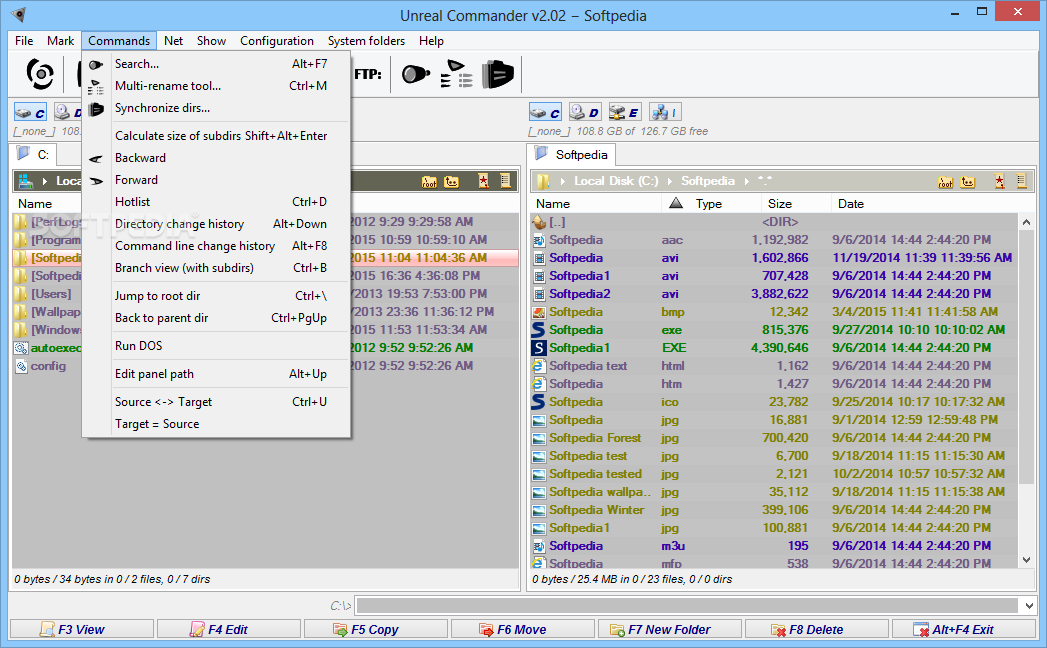This screenshot has height=648, width=1047.
Task: Sort right panel by Size column header
Action: tap(796, 204)
